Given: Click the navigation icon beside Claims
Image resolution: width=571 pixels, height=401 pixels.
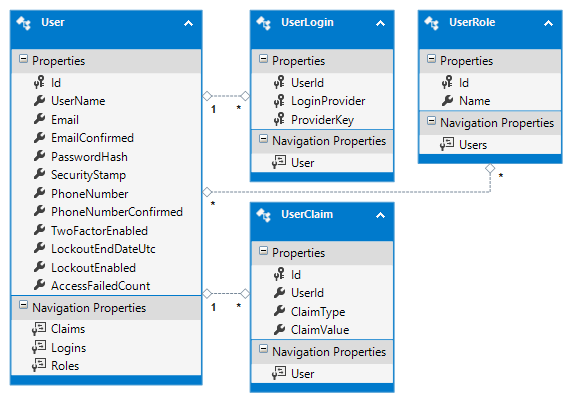Looking at the screenshot, I should pos(39,329).
